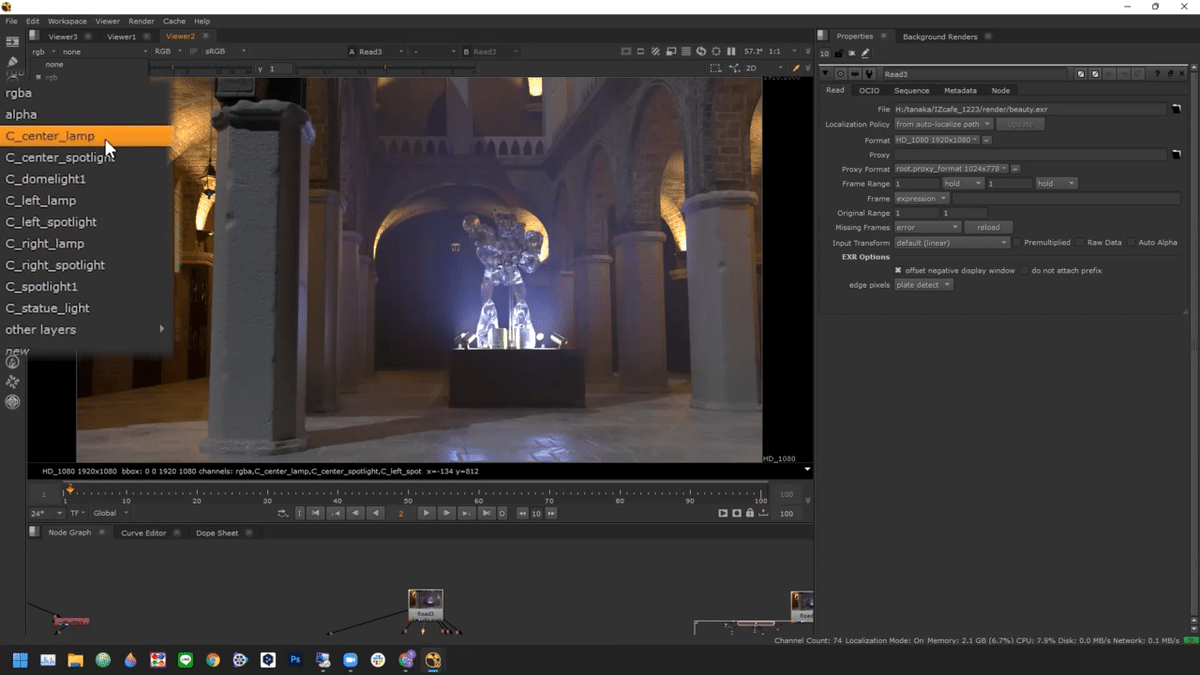Open the Localization Policy dropdown
Viewport: 1200px width, 675px height.
942,124
